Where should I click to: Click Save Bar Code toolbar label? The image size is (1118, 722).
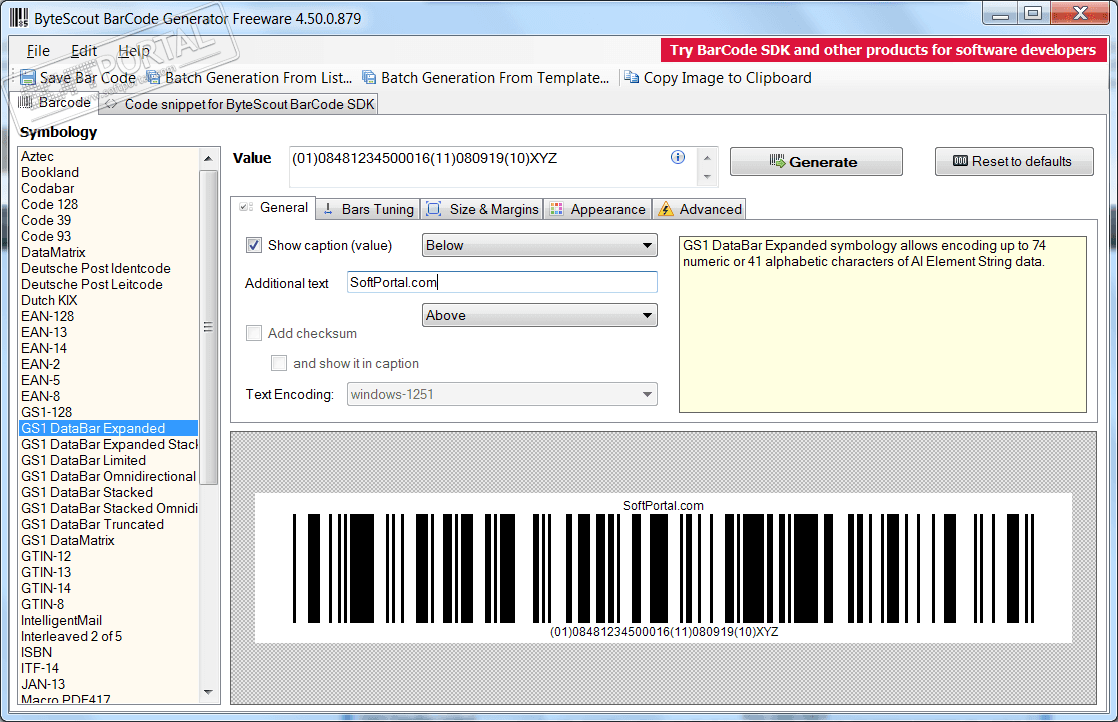click(88, 78)
